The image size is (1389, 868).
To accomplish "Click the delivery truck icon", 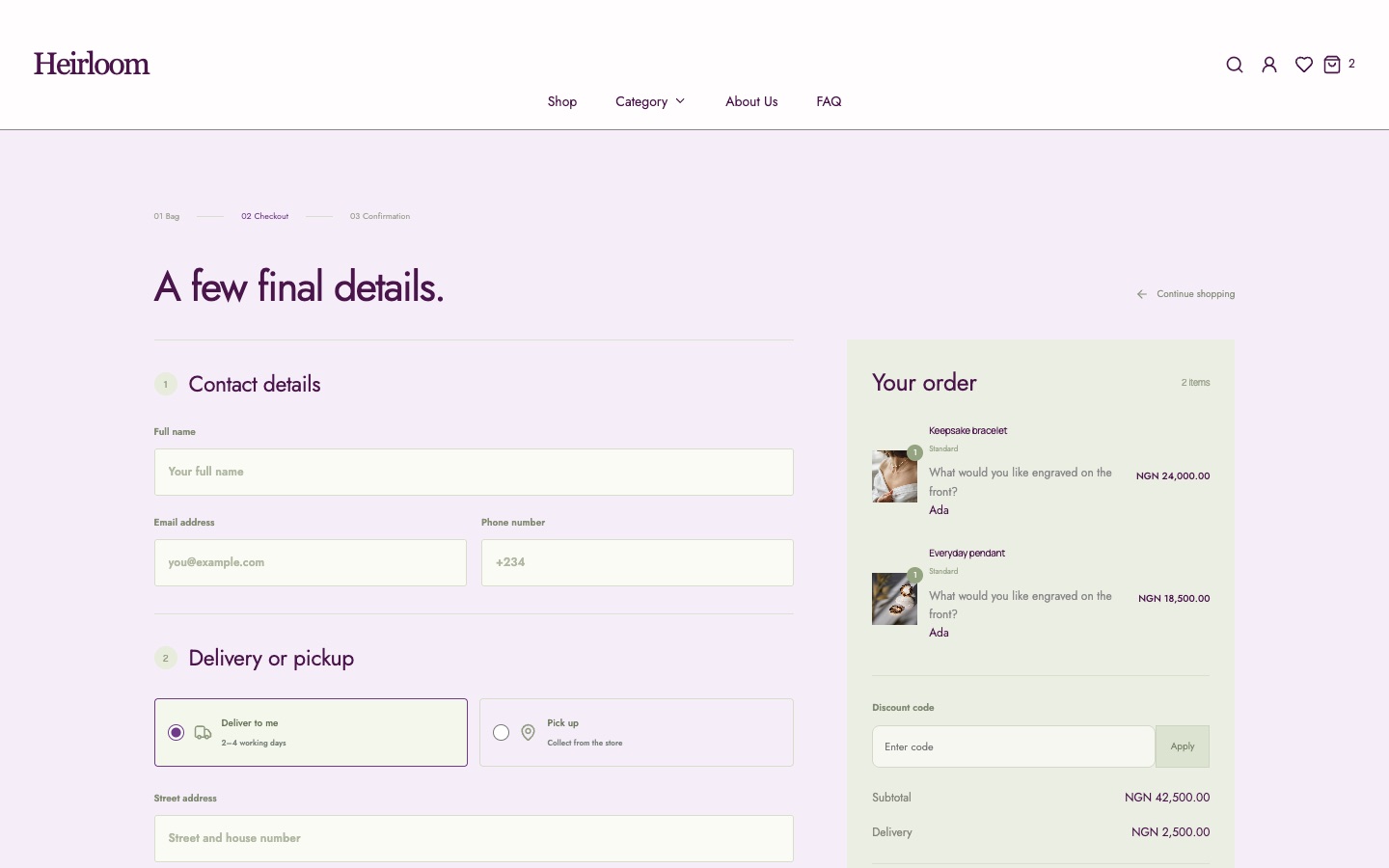I will (203, 733).
